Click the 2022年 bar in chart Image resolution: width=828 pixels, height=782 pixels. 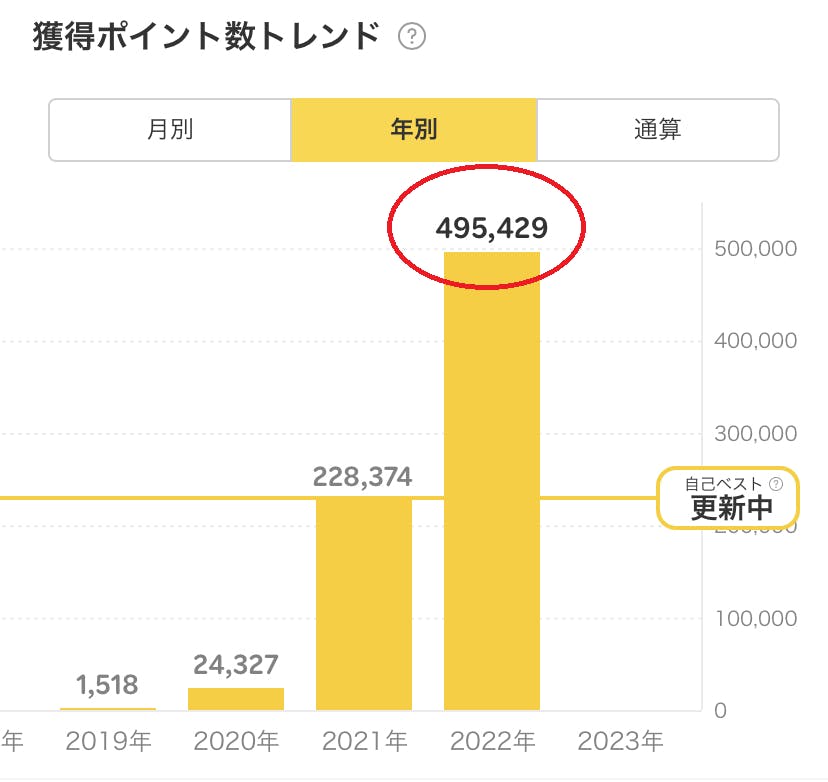pos(492,480)
